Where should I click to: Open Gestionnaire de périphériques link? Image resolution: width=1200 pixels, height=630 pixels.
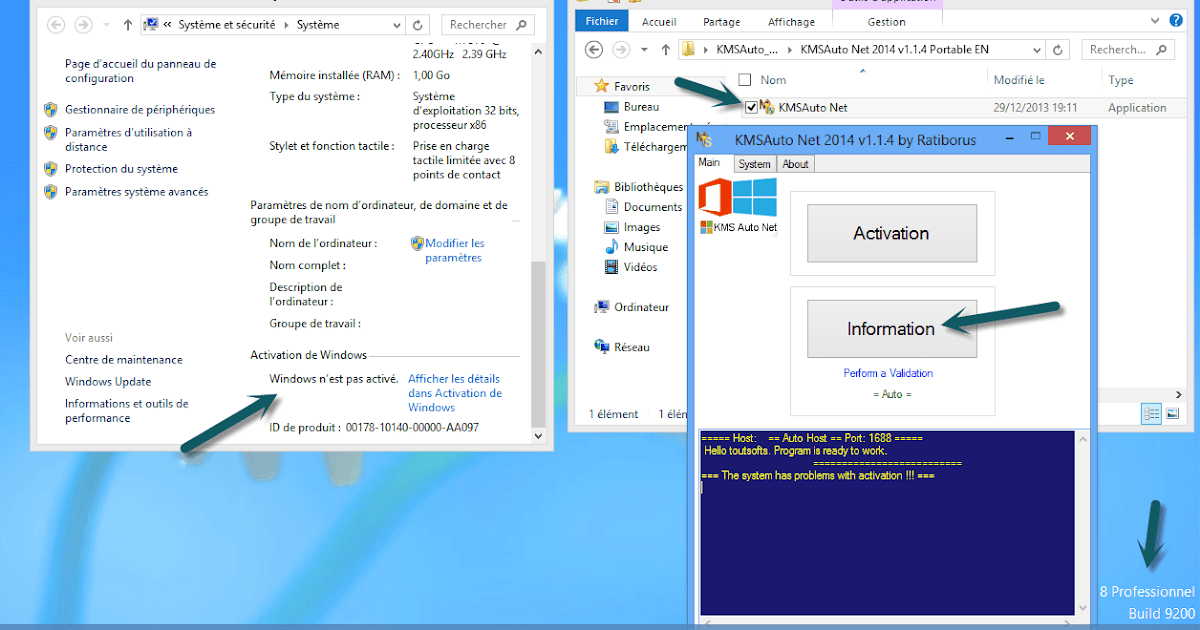(x=140, y=109)
